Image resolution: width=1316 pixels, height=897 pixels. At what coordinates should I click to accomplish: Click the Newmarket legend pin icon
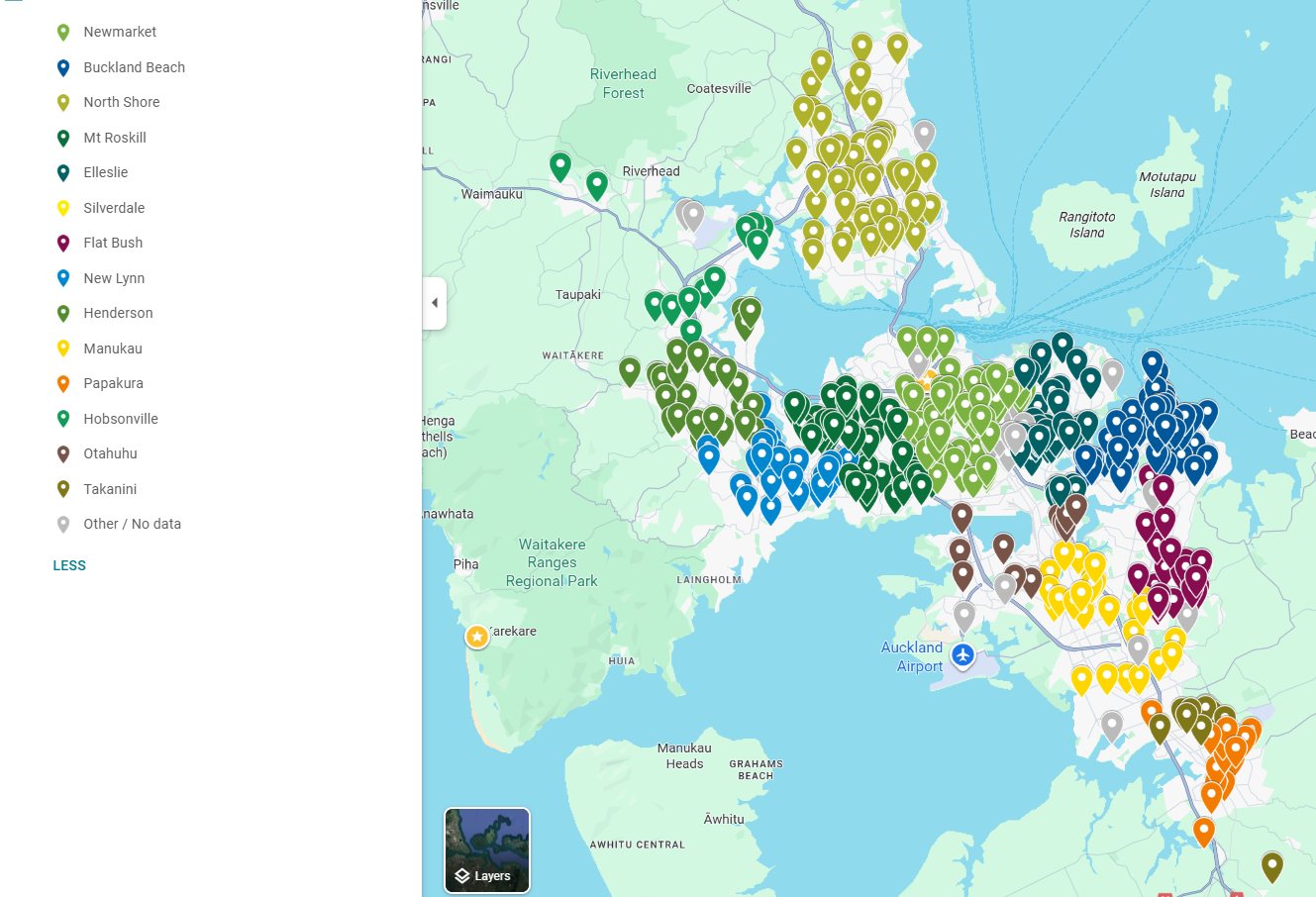(63, 32)
